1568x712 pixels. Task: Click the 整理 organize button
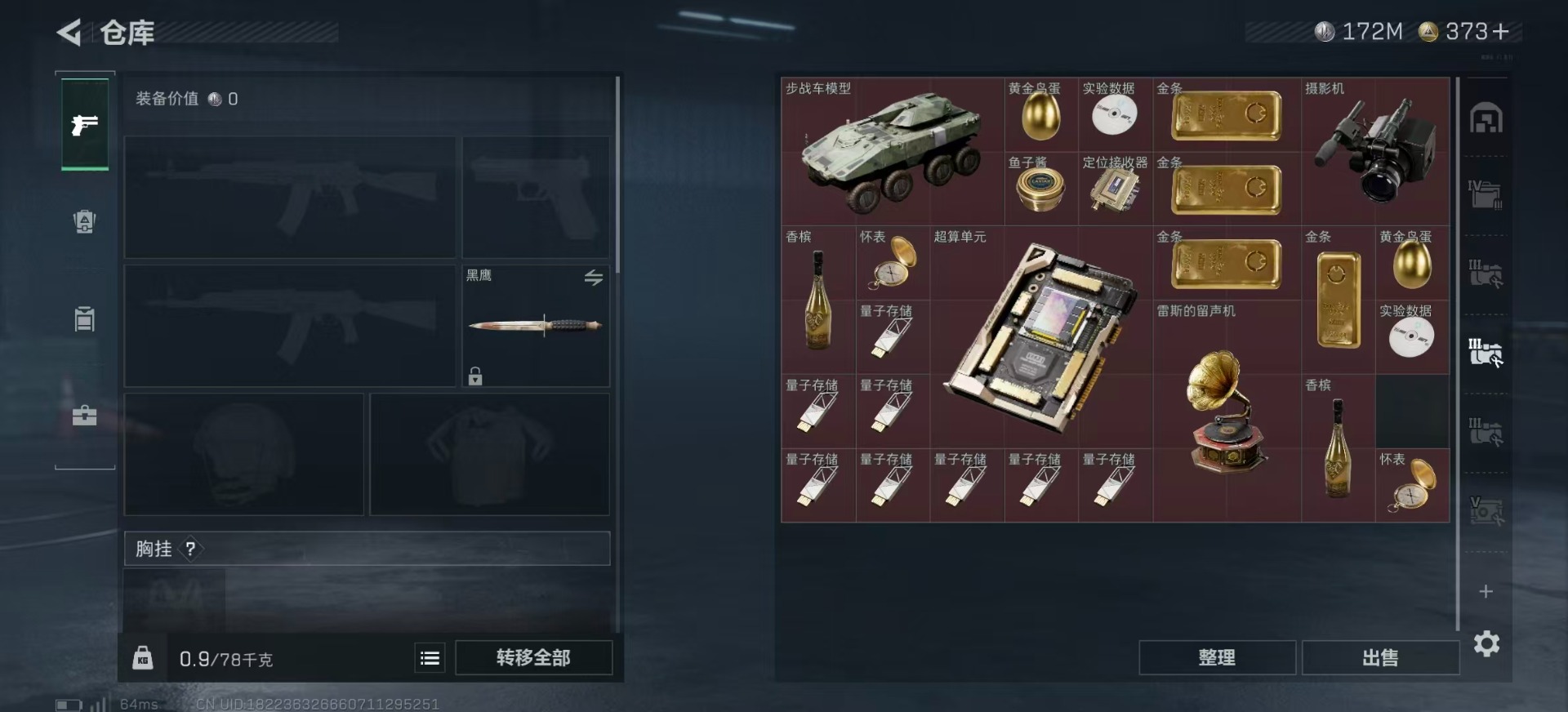point(1217,657)
